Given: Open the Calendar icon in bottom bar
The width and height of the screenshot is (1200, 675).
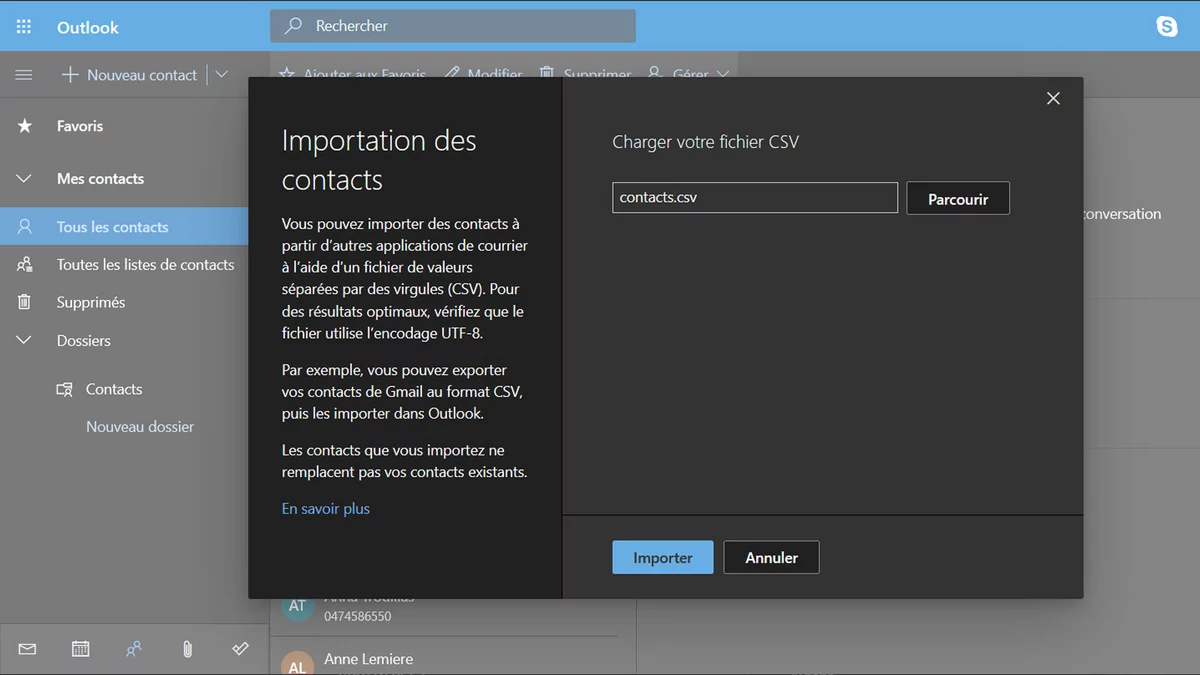Looking at the screenshot, I should tap(81, 649).
